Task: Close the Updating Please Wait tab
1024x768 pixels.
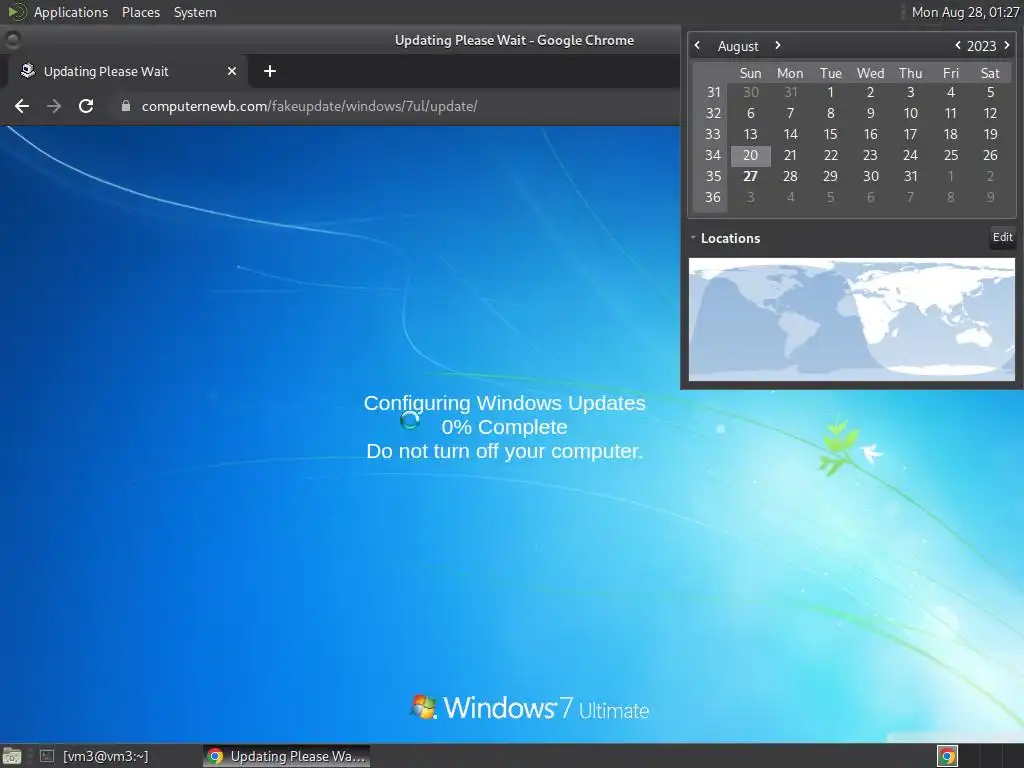Action: point(232,71)
